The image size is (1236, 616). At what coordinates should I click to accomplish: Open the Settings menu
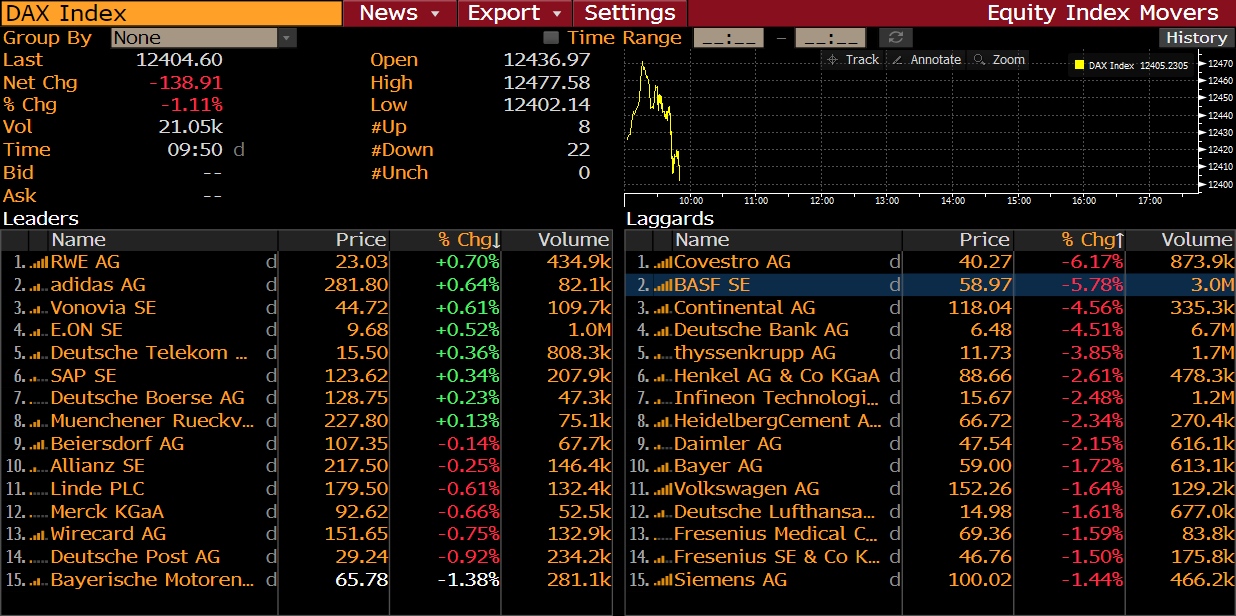click(x=630, y=14)
